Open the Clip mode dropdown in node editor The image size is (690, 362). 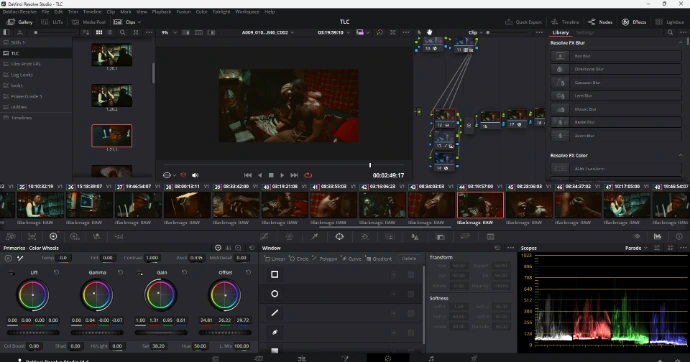[475, 33]
